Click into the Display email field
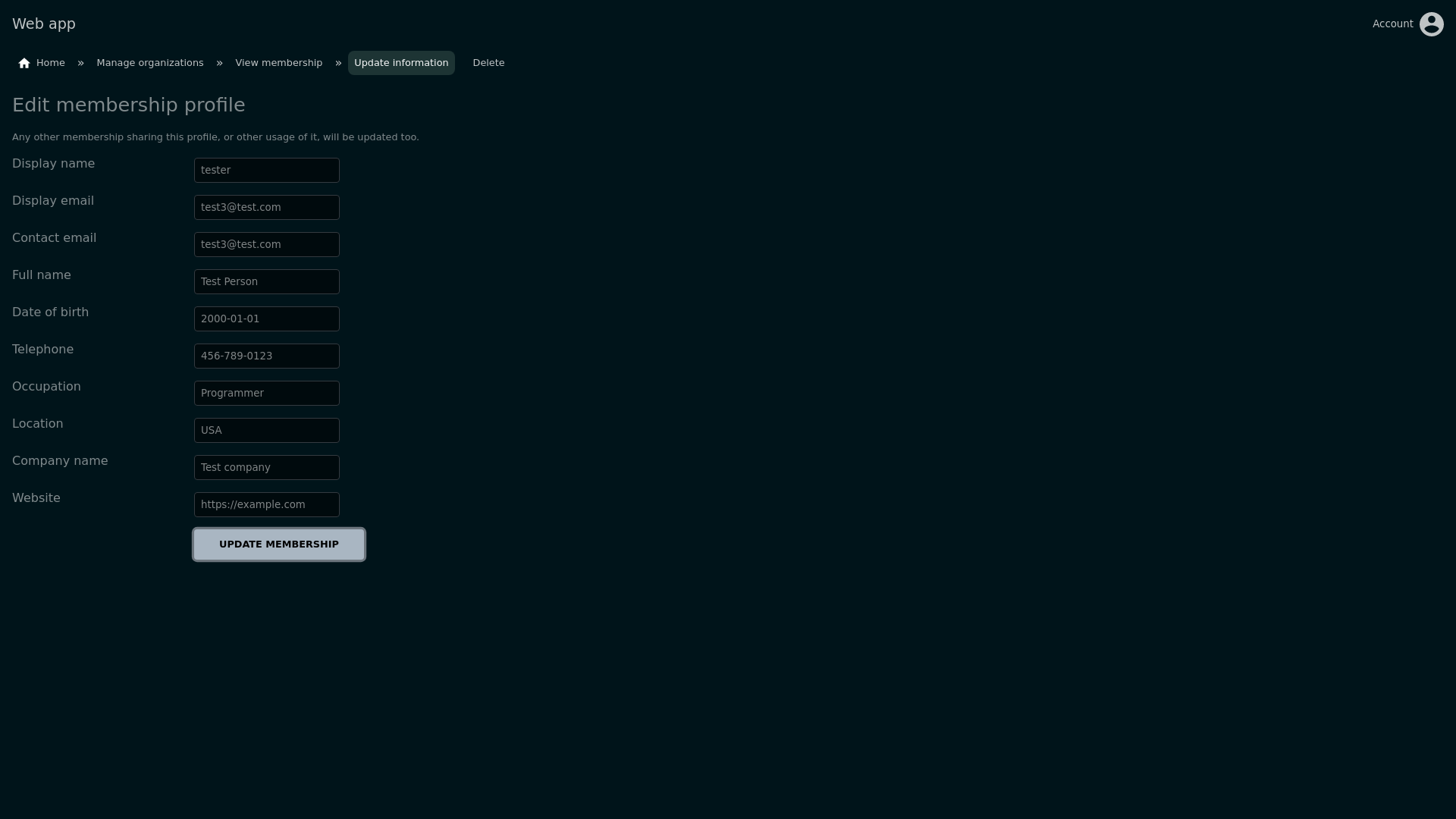Image resolution: width=1456 pixels, height=819 pixels. (266, 207)
